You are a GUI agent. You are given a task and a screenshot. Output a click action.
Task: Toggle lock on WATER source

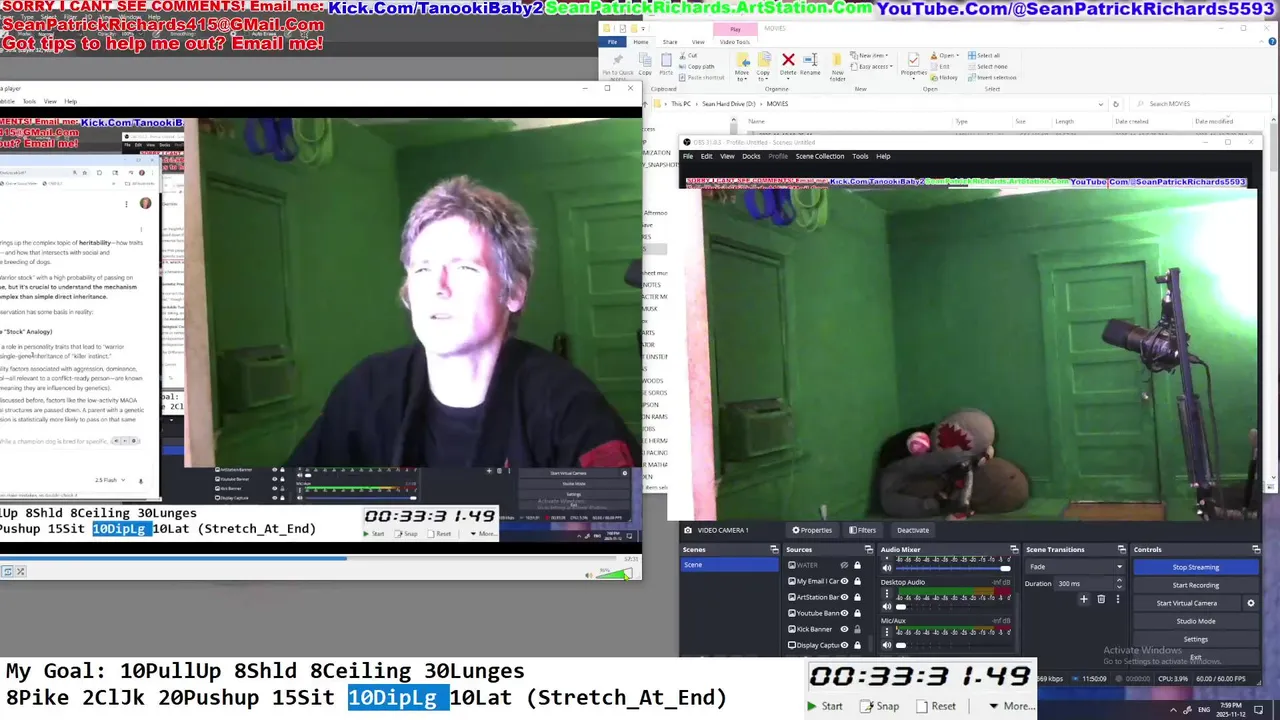tap(857, 565)
